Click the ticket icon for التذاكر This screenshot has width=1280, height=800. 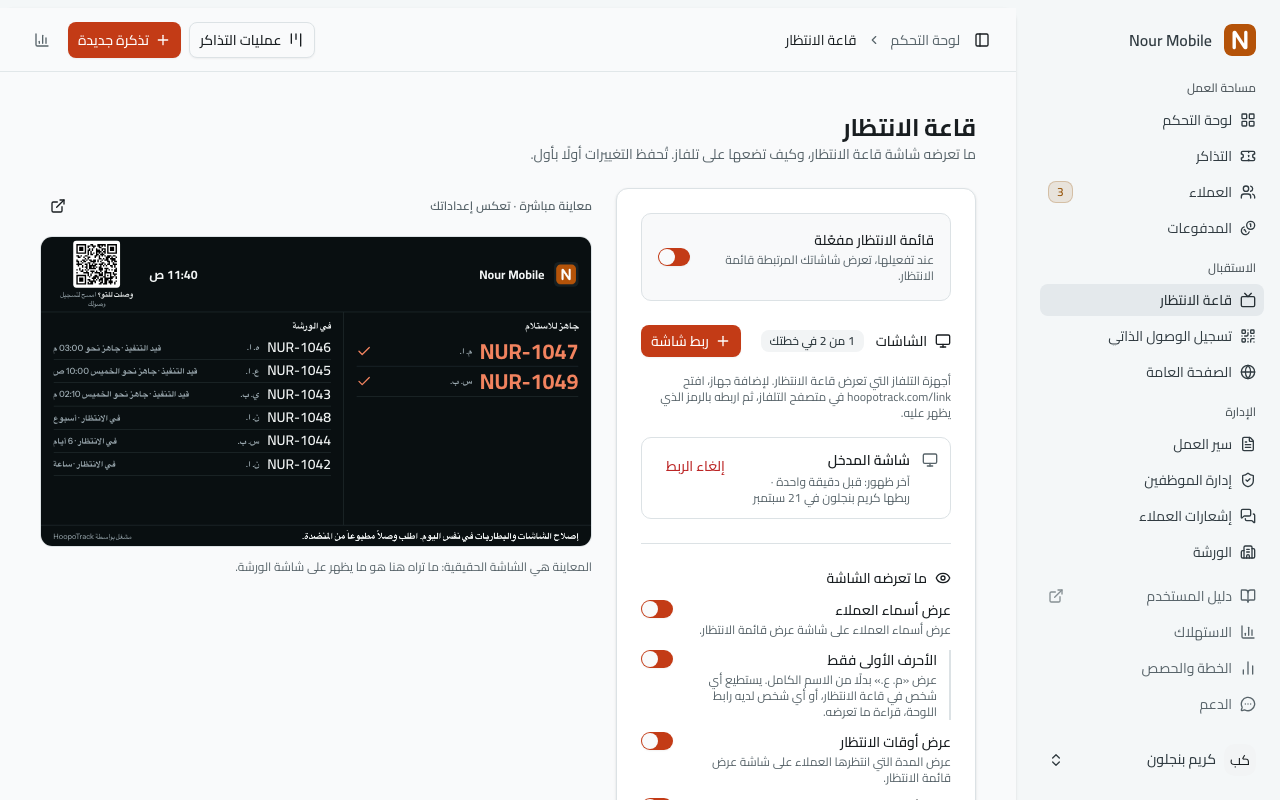1248,156
